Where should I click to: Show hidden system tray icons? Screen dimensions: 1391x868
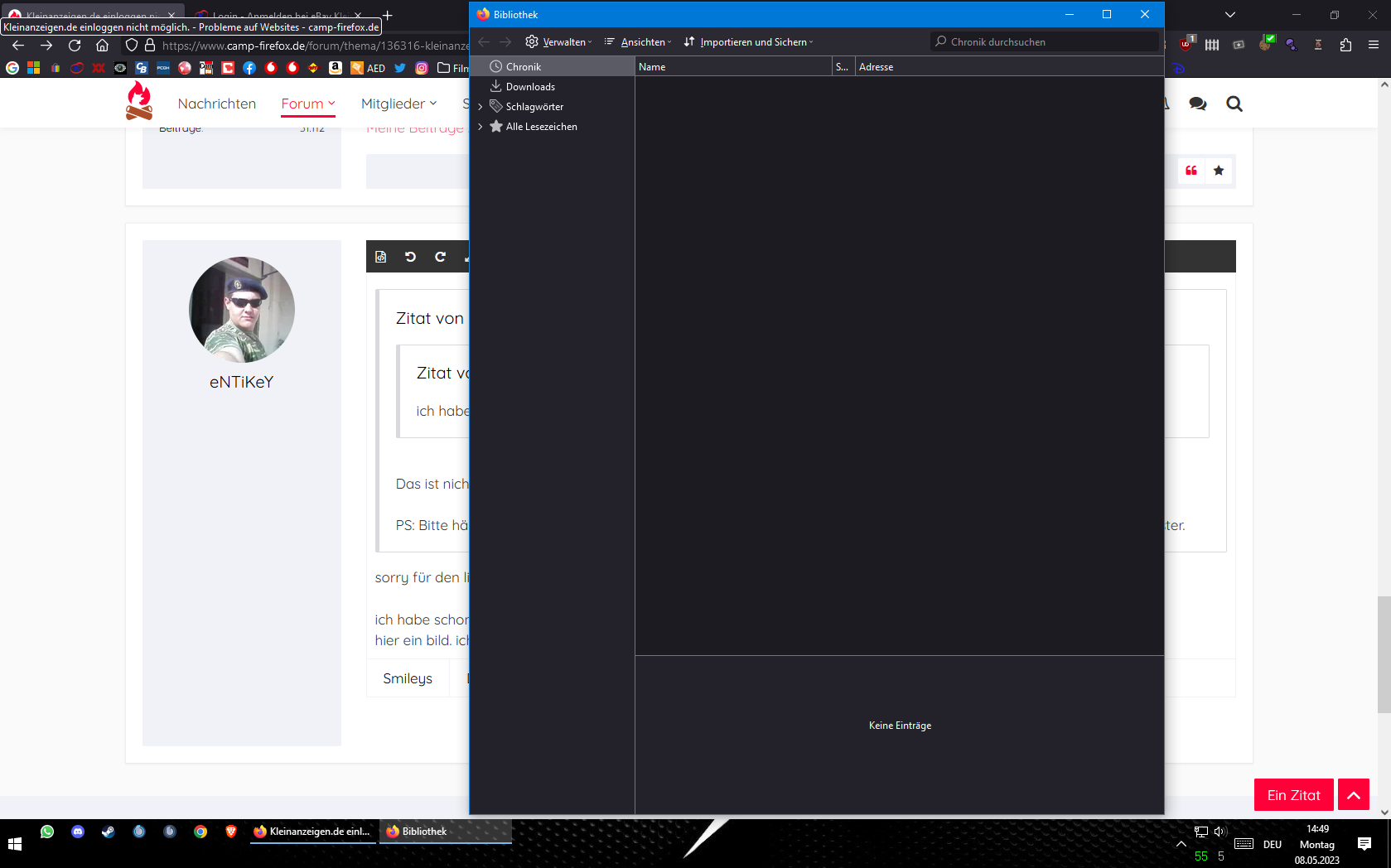1181,844
